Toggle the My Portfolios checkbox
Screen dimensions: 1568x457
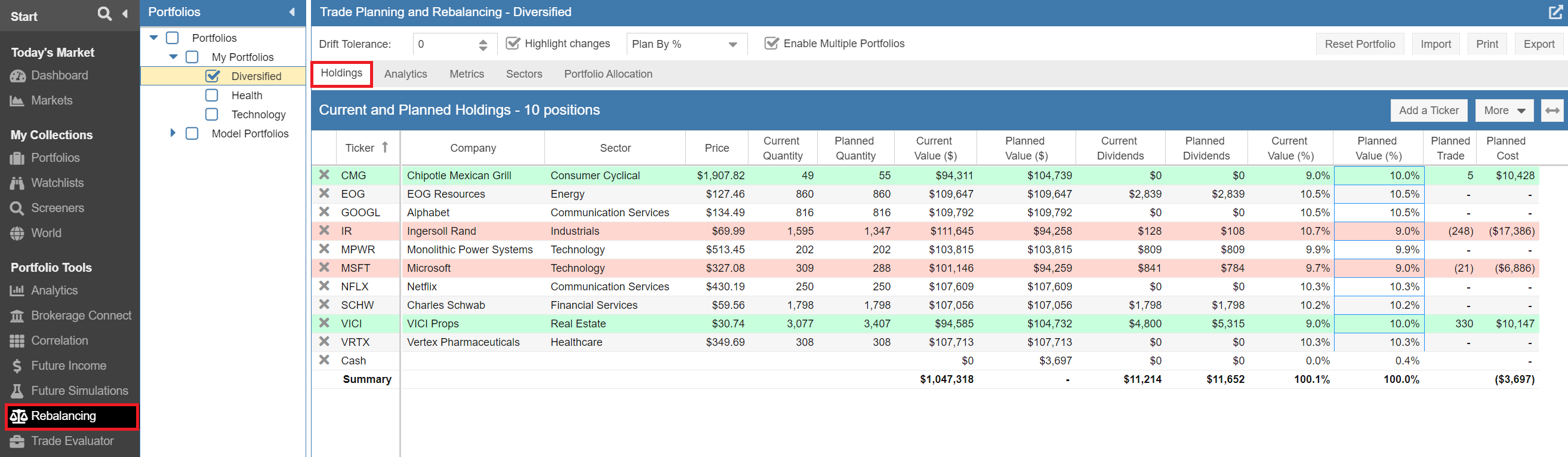pyautogui.click(x=192, y=57)
